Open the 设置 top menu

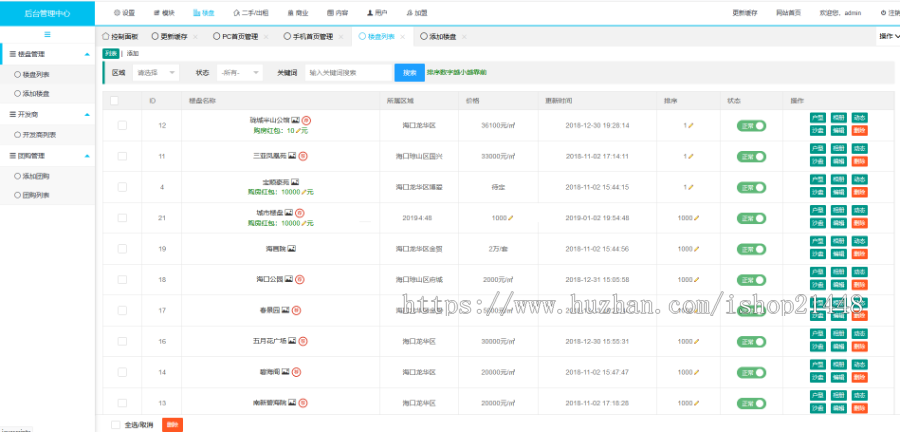[x=124, y=13]
